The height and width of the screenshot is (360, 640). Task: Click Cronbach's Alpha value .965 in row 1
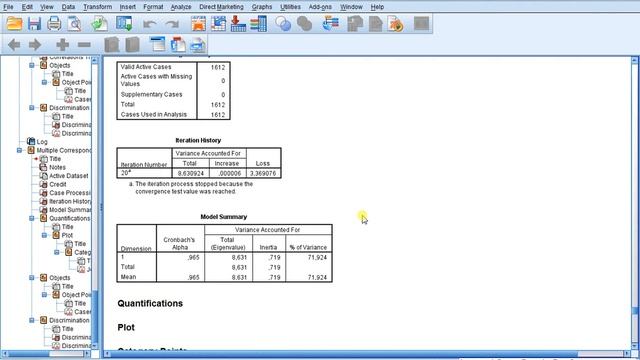(193, 258)
